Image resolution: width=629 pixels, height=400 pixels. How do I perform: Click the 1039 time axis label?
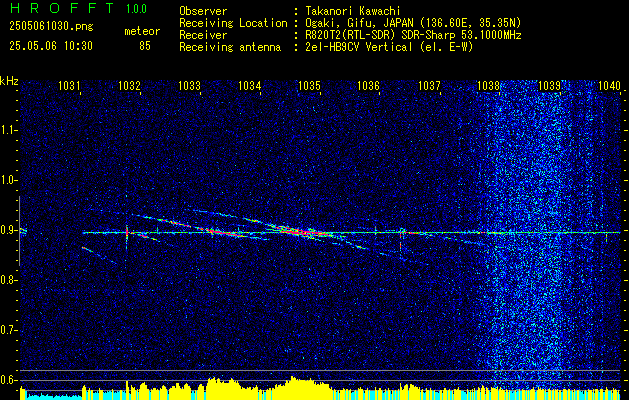coord(549,85)
